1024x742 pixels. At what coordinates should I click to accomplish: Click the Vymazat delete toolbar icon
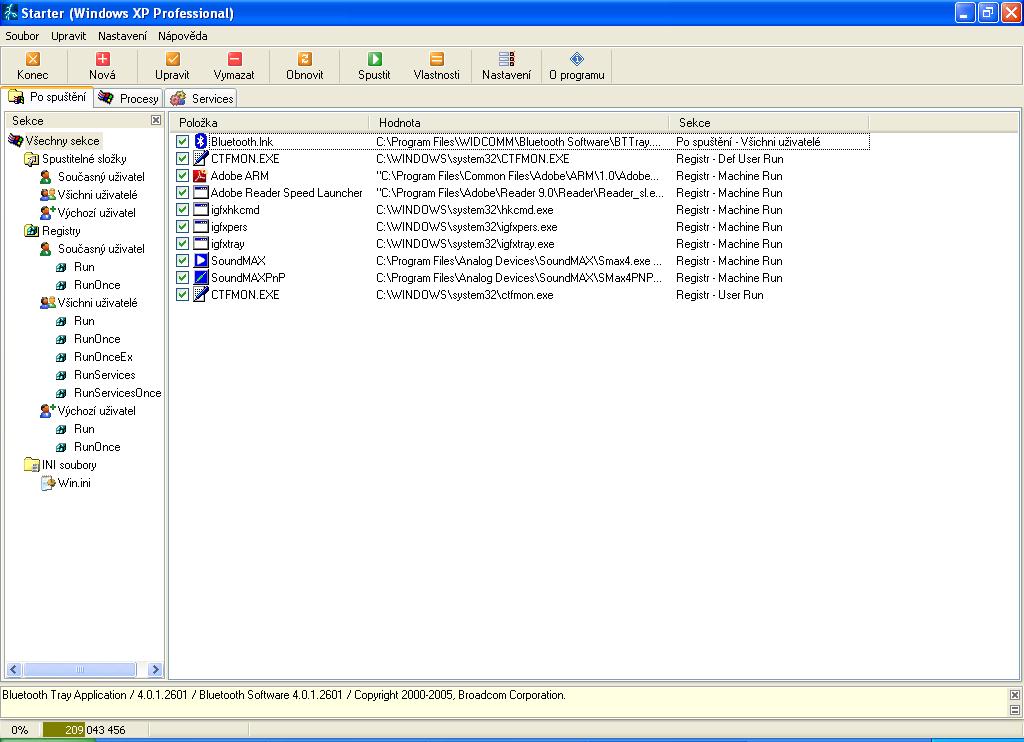click(234, 59)
